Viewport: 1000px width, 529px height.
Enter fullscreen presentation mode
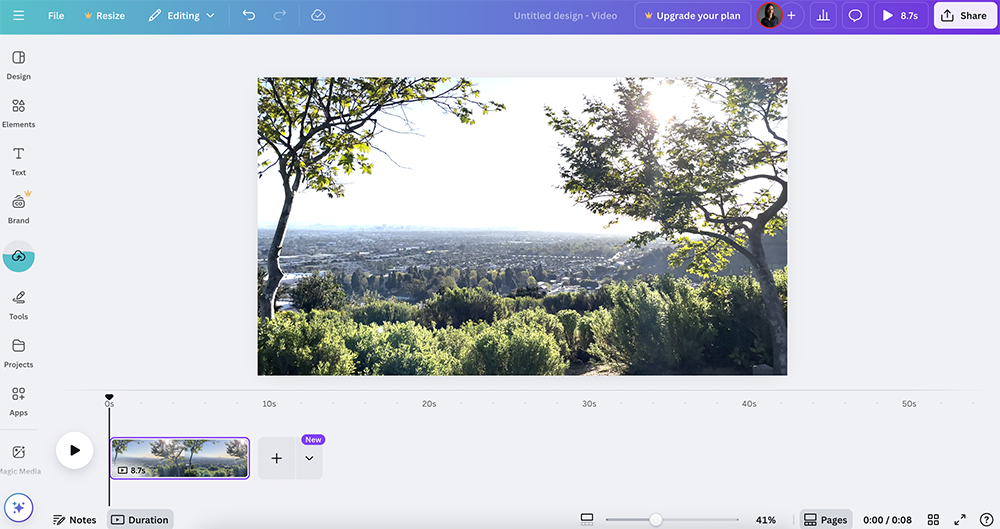click(x=960, y=519)
